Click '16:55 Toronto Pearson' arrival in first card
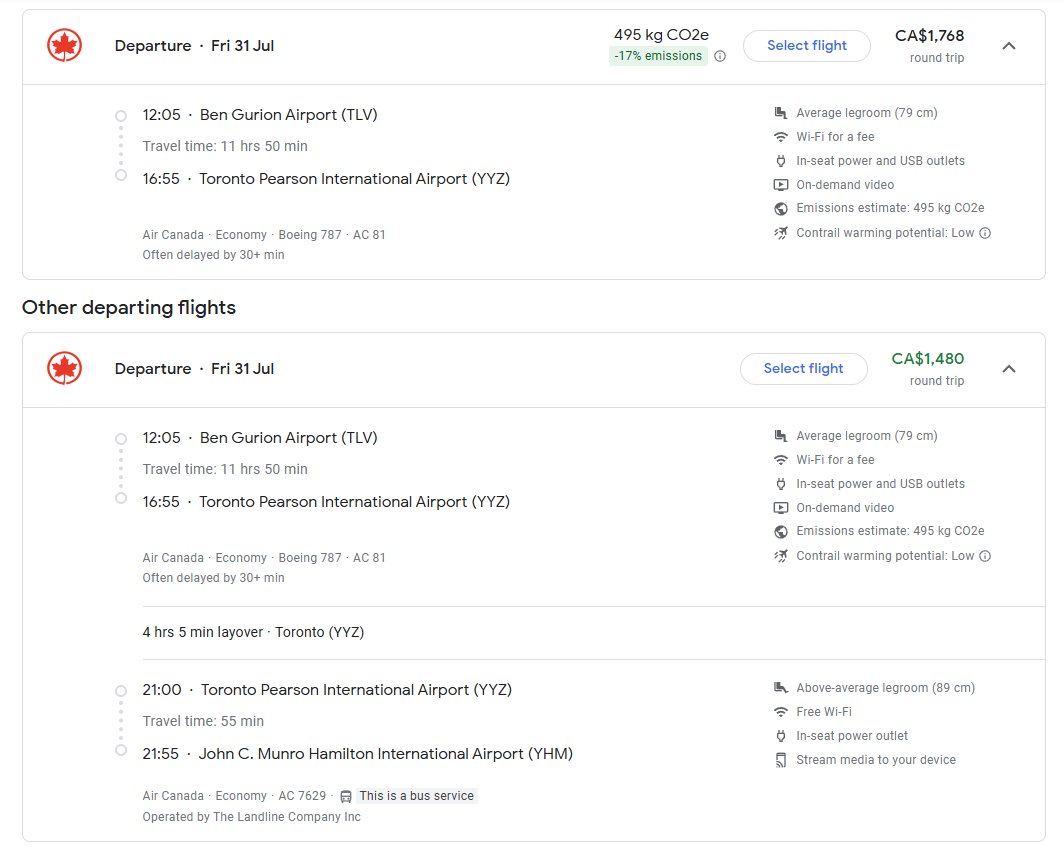The height and width of the screenshot is (847, 1063). 326,178
